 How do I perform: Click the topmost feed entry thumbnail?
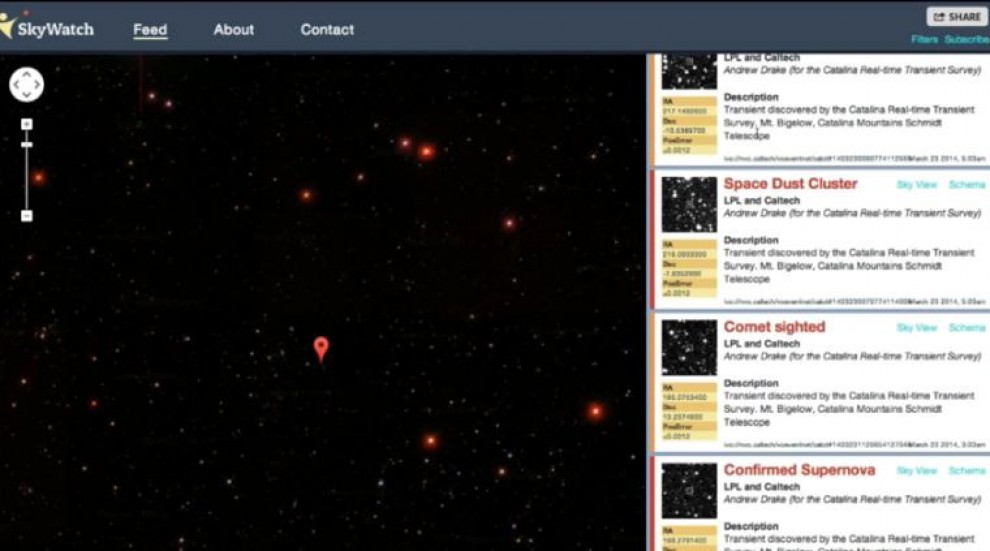(689, 71)
